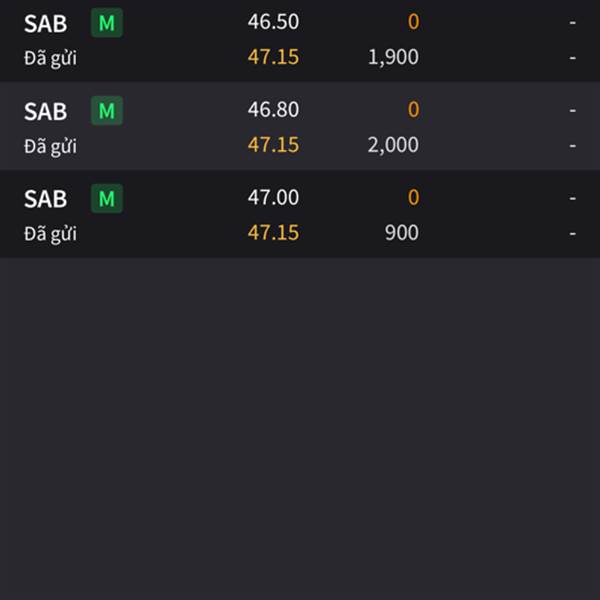
Task: Click the M badge on the 46.80 order
Action: pos(107,111)
